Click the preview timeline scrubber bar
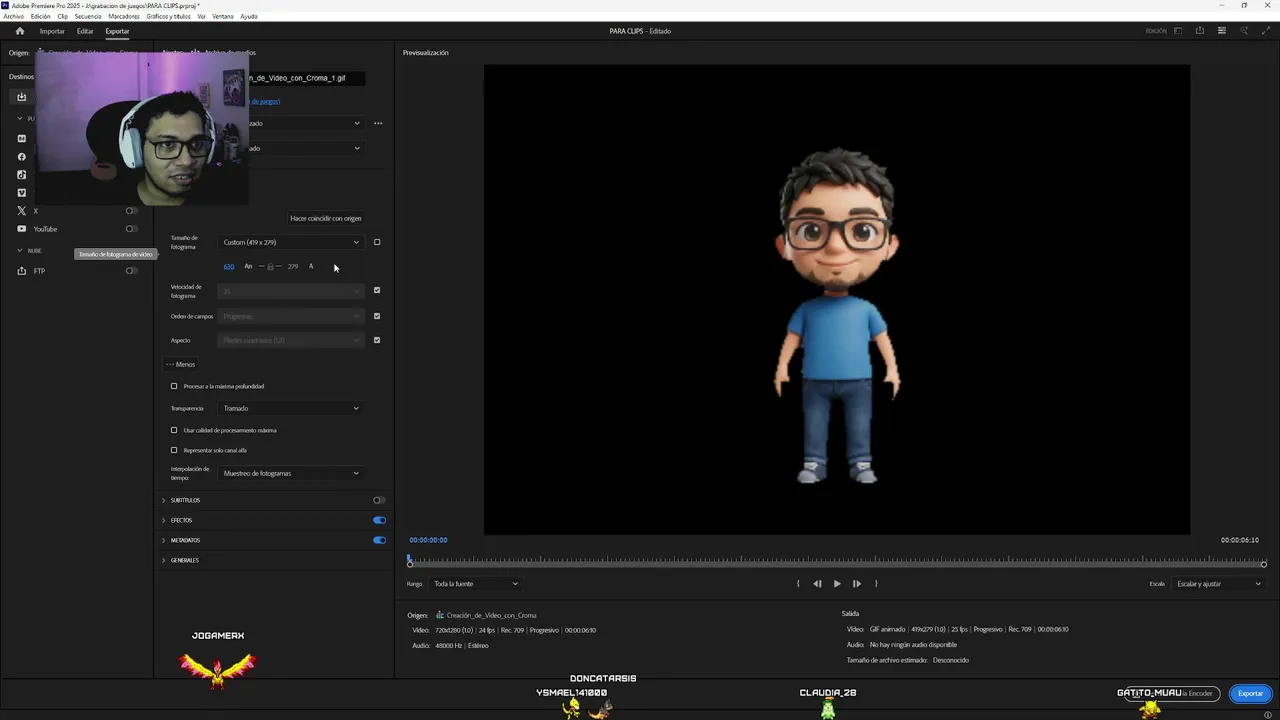Viewport: 1280px width, 720px height. tap(836, 563)
